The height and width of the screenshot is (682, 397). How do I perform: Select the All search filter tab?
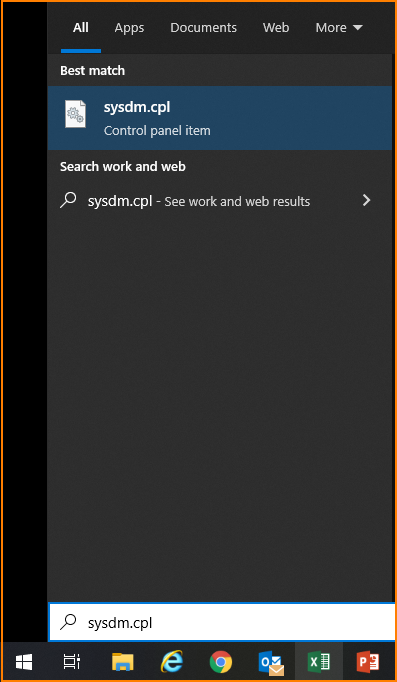point(81,28)
